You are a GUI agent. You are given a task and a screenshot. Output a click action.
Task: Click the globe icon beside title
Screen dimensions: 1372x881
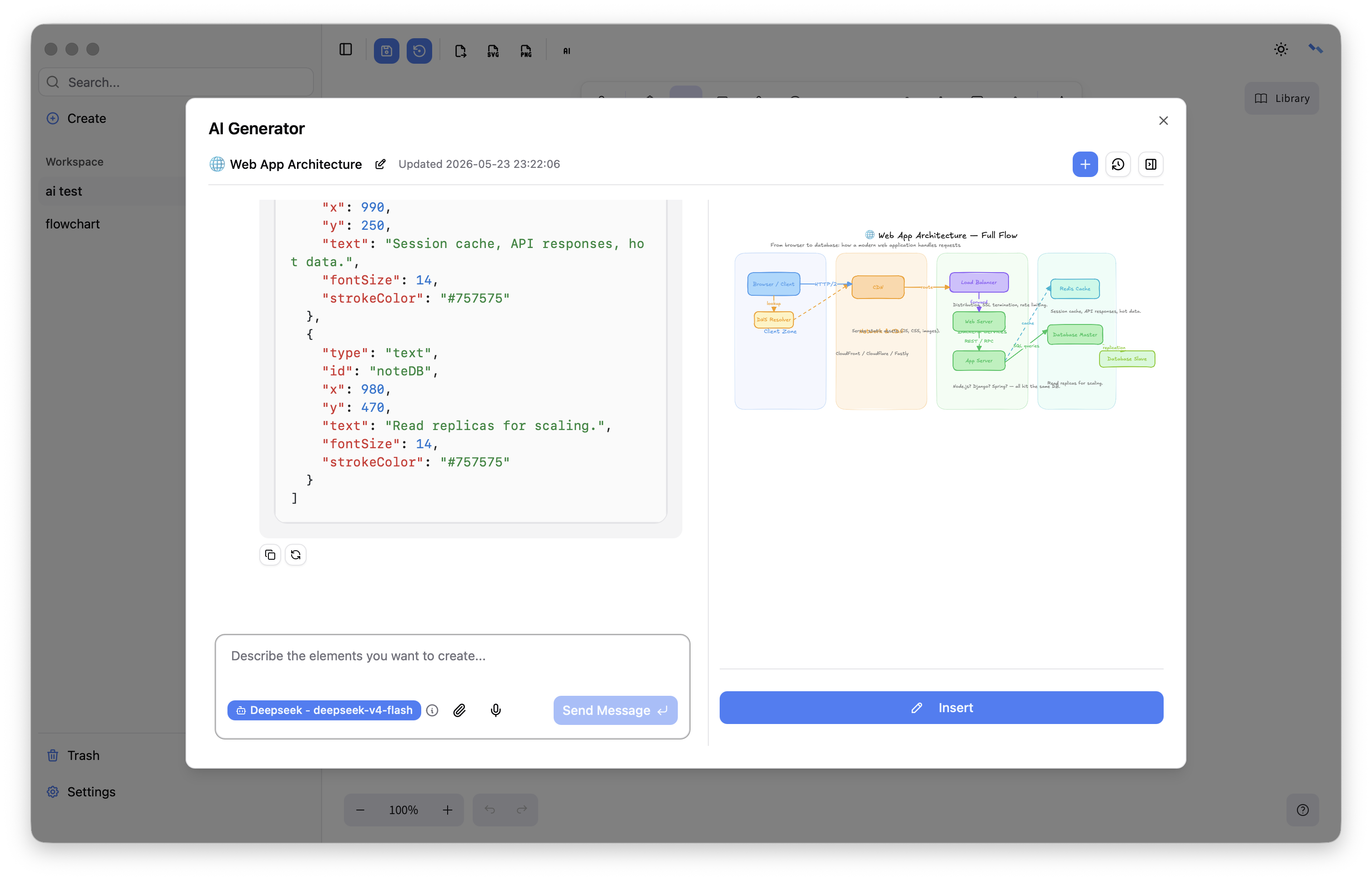tap(217, 164)
